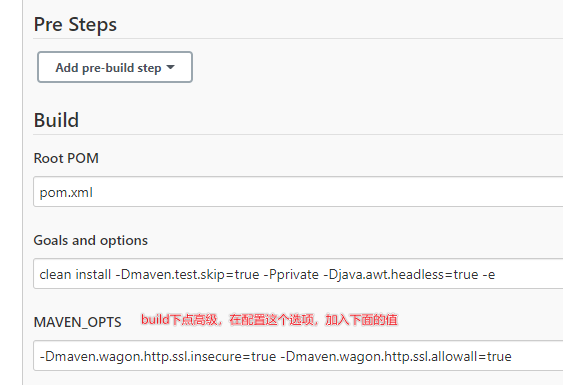
Task: Click the red Chinese annotation text
Action: point(269,320)
